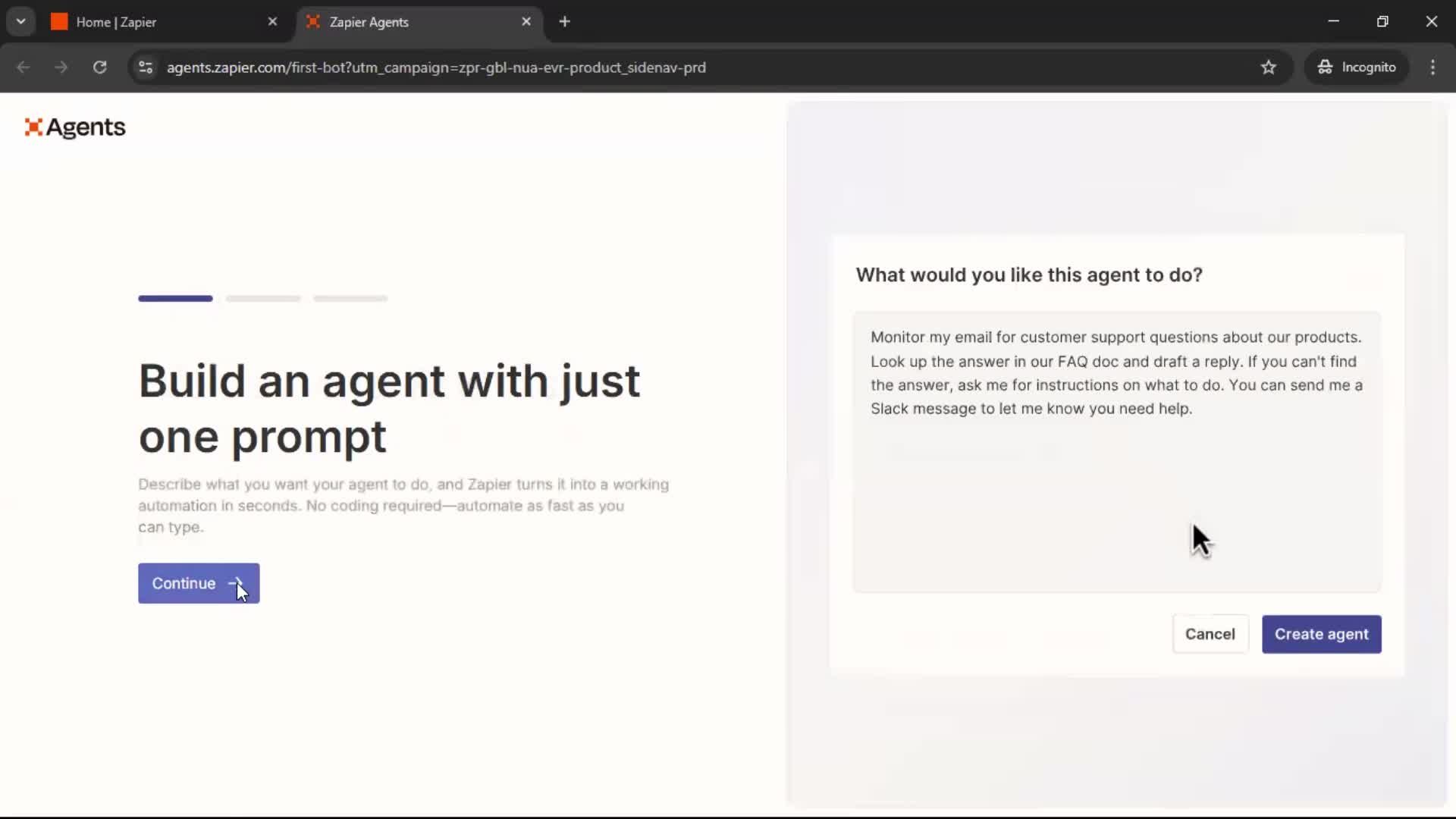1456x819 pixels.
Task: Select the Zapier Agents browser tab
Action: pos(419,22)
